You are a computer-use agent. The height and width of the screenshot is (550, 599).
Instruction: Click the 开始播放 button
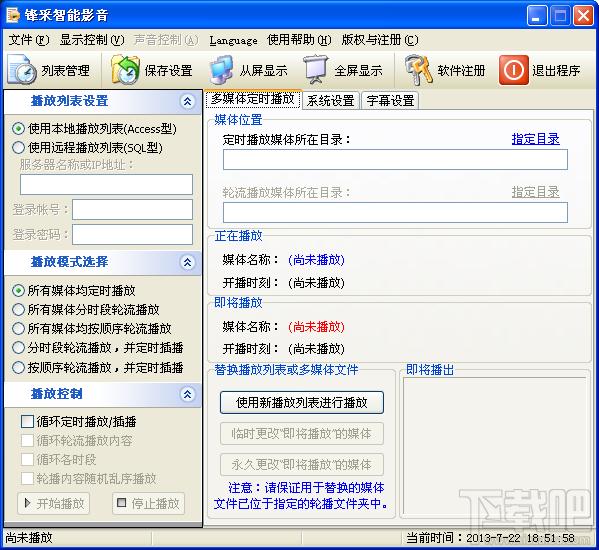point(53,503)
